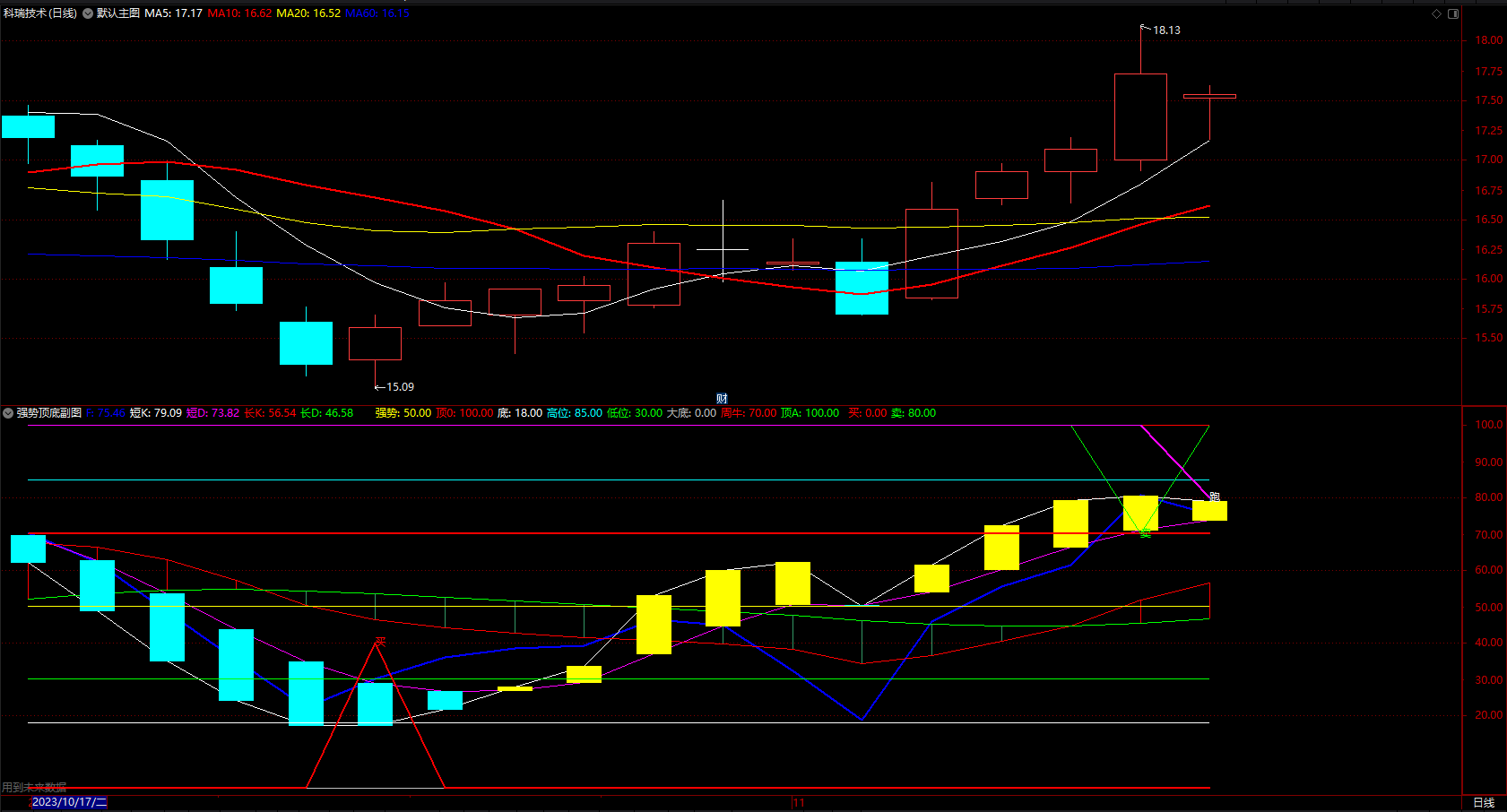Select the MA20: 16.52 legend value
Viewport: 1507px width, 812px height.
coord(308,13)
